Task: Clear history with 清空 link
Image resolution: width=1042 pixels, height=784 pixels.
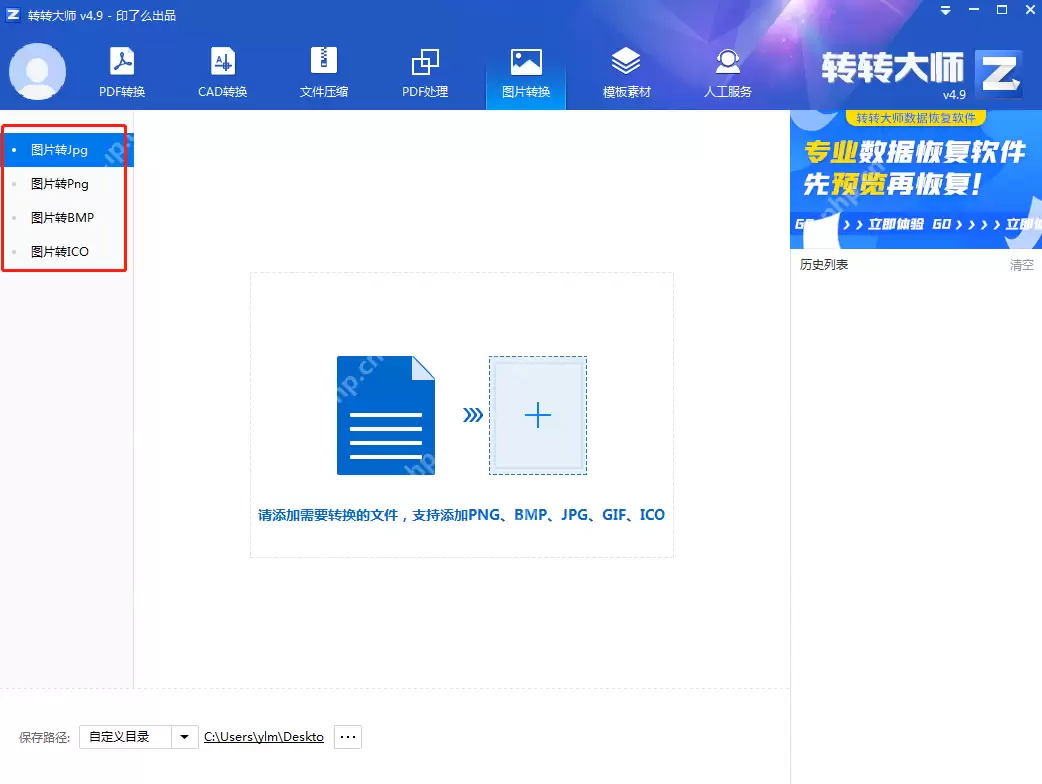Action: tap(1022, 264)
